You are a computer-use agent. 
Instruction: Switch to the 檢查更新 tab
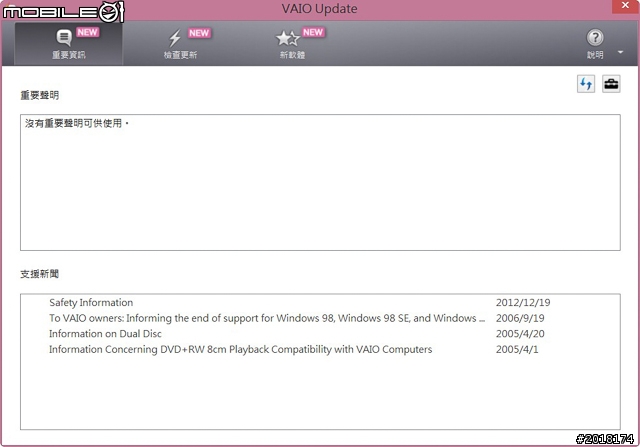coord(180,44)
